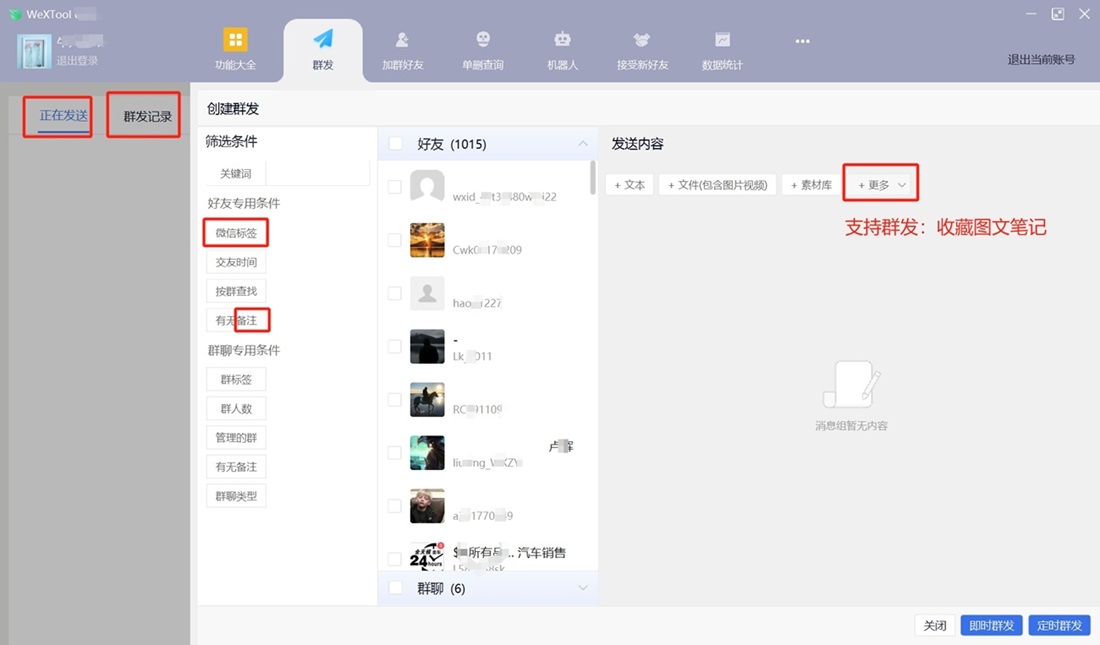The width and height of the screenshot is (1100, 645).
Task: Switch to the 群发记录 tab
Action: 147,116
